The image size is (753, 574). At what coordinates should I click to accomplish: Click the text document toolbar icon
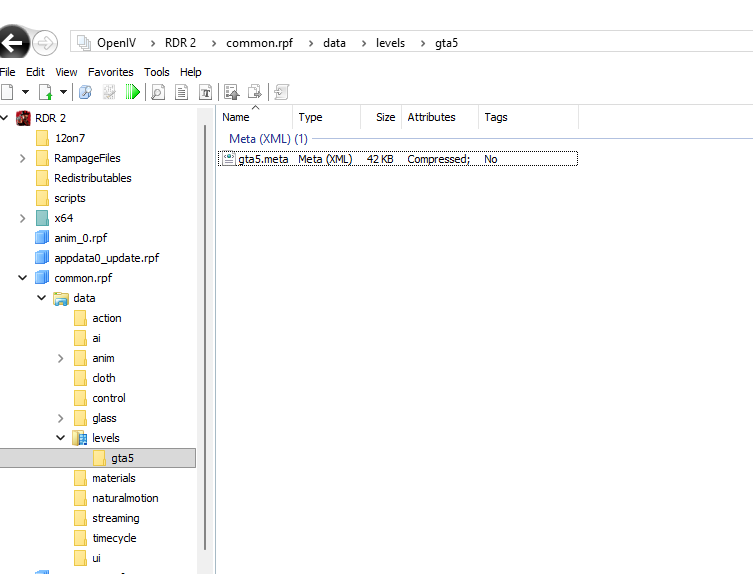coord(182,92)
